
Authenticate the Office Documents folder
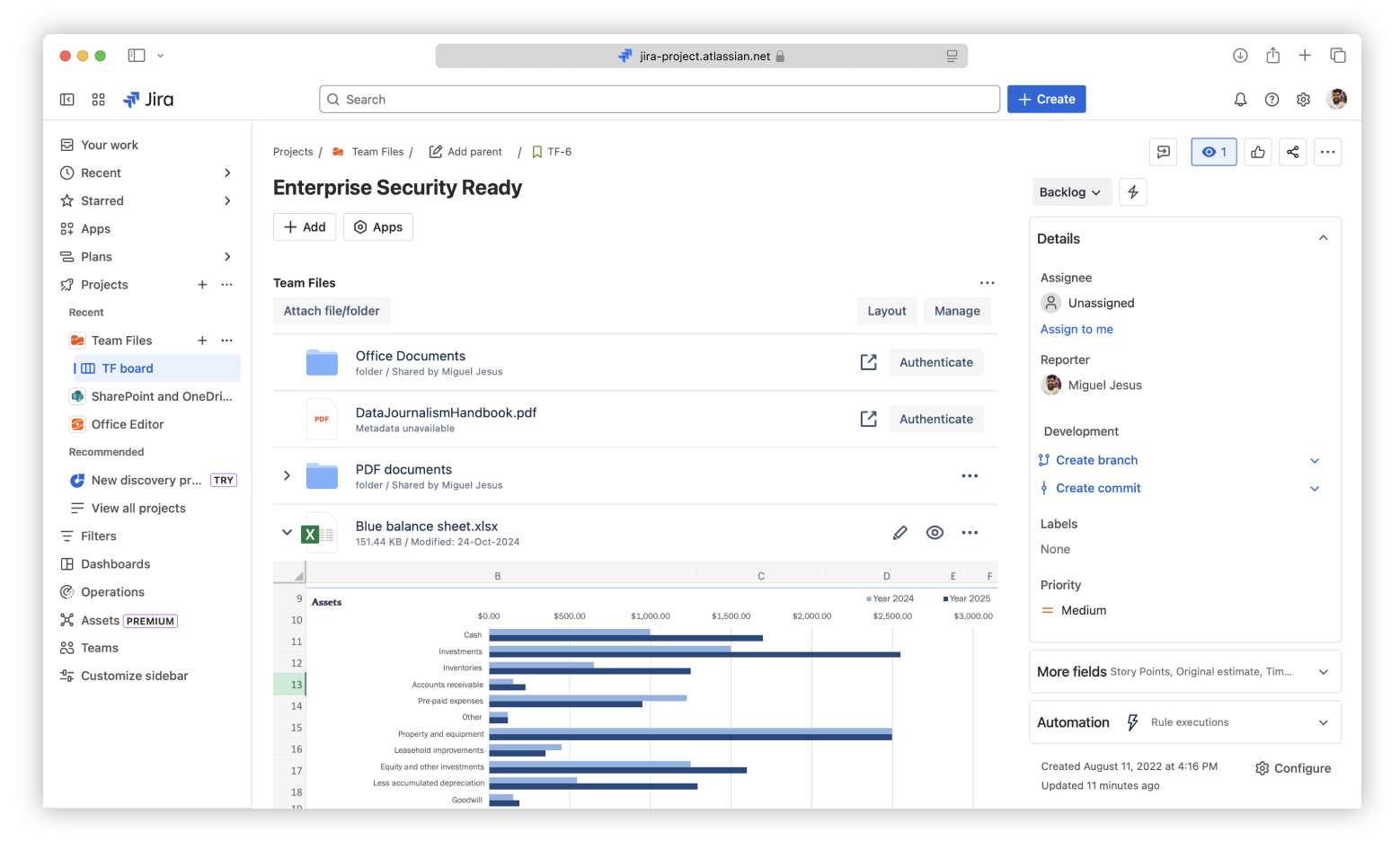936,362
